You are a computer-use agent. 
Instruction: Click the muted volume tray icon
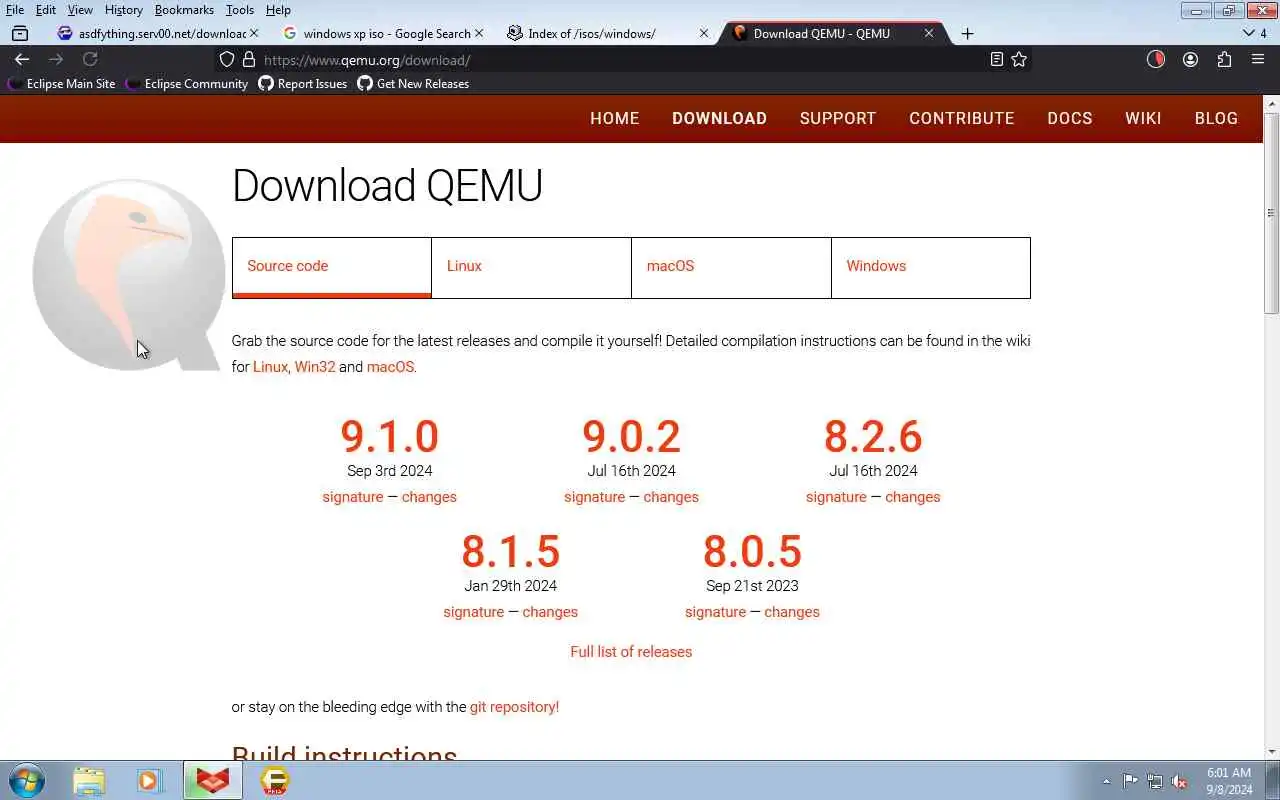tap(1179, 781)
